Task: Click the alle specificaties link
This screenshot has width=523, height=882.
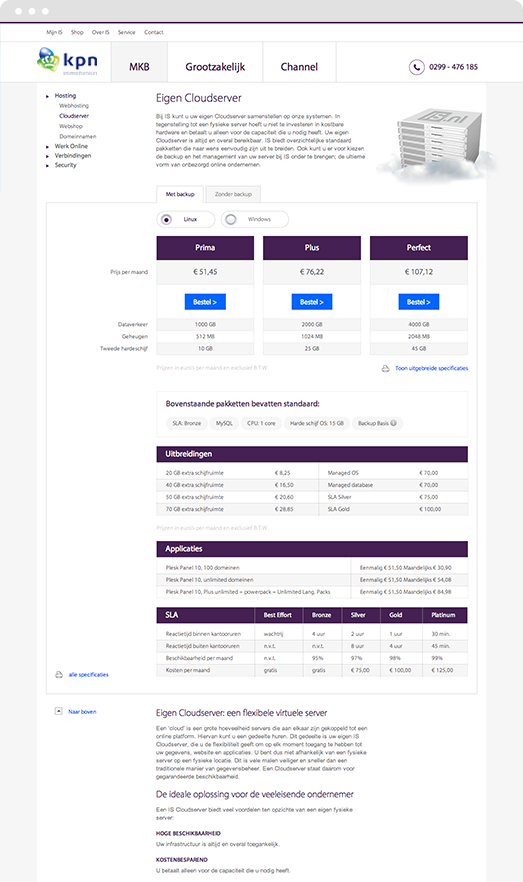Action: click(88, 674)
